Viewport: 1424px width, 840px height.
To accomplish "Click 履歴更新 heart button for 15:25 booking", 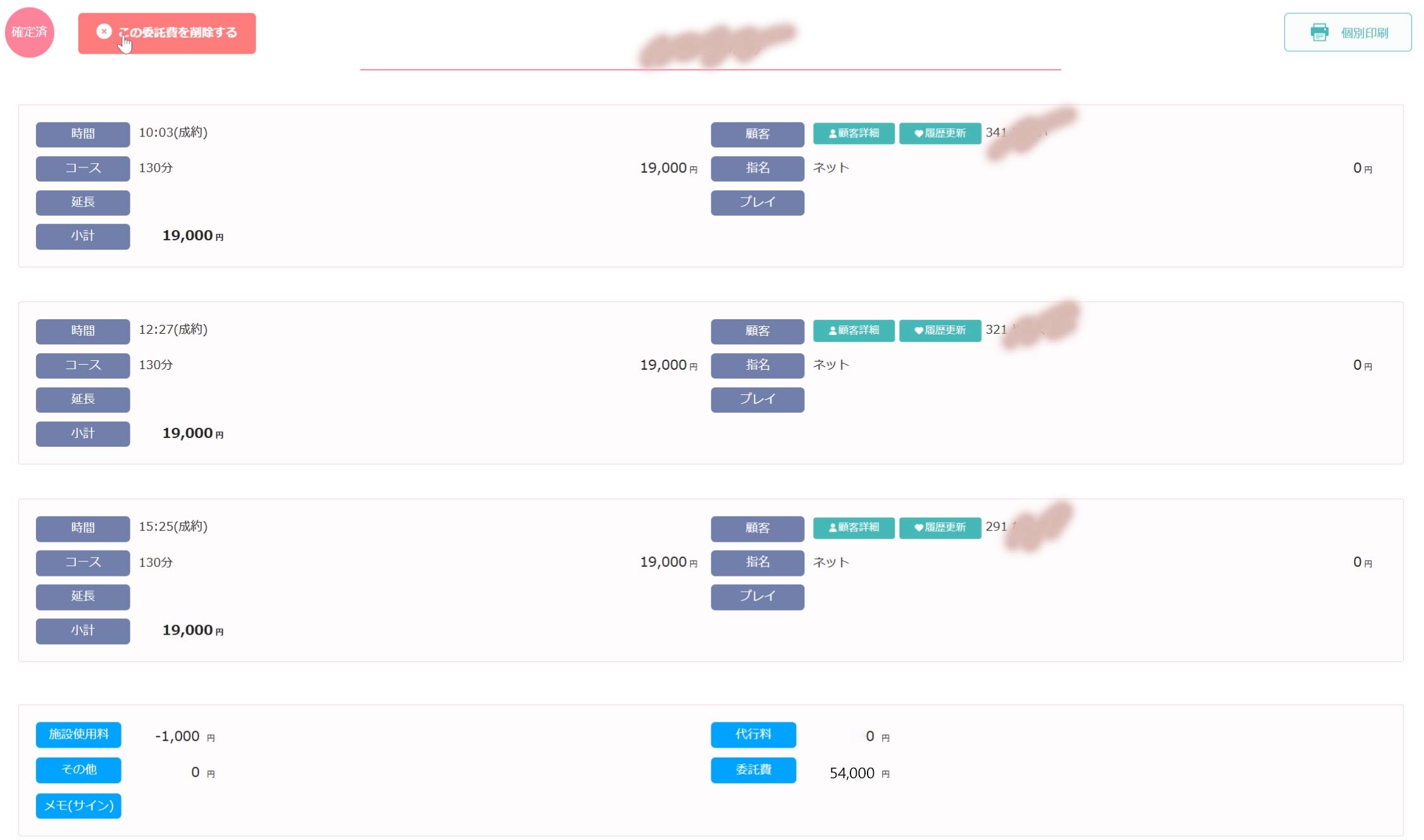I will [940, 528].
